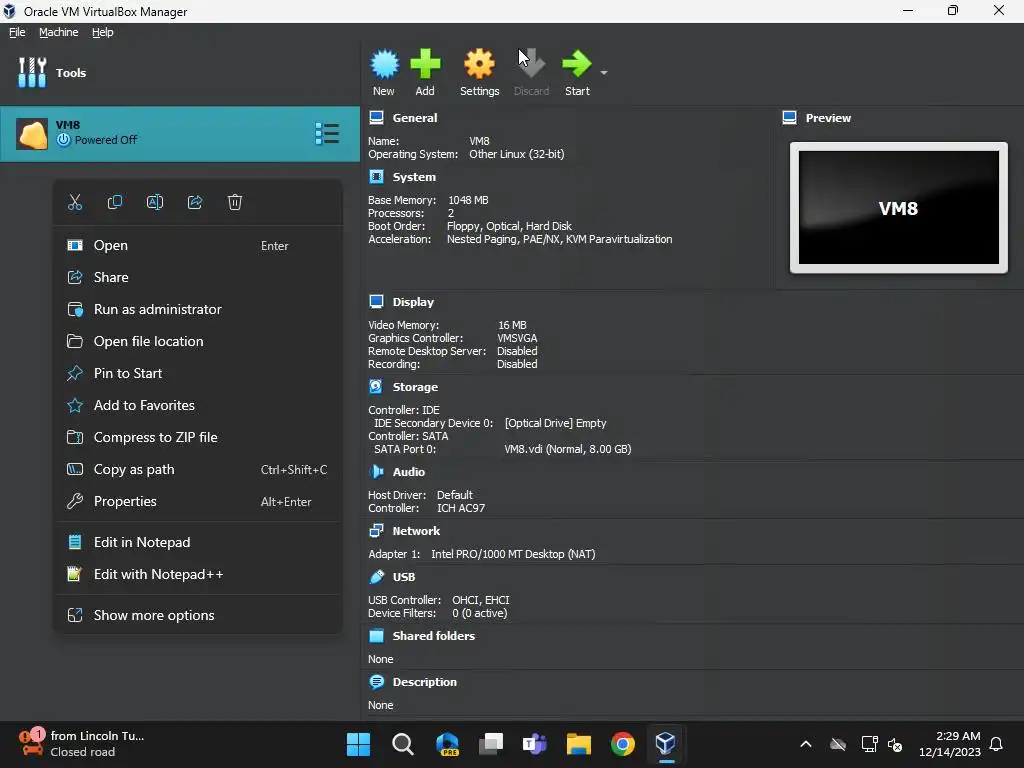Image resolution: width=1024 pixels, height=768 pixels.
Task: Click 'Intel PRO/1000 MT Desktop (NAT)' text
Action: (513, 554)
